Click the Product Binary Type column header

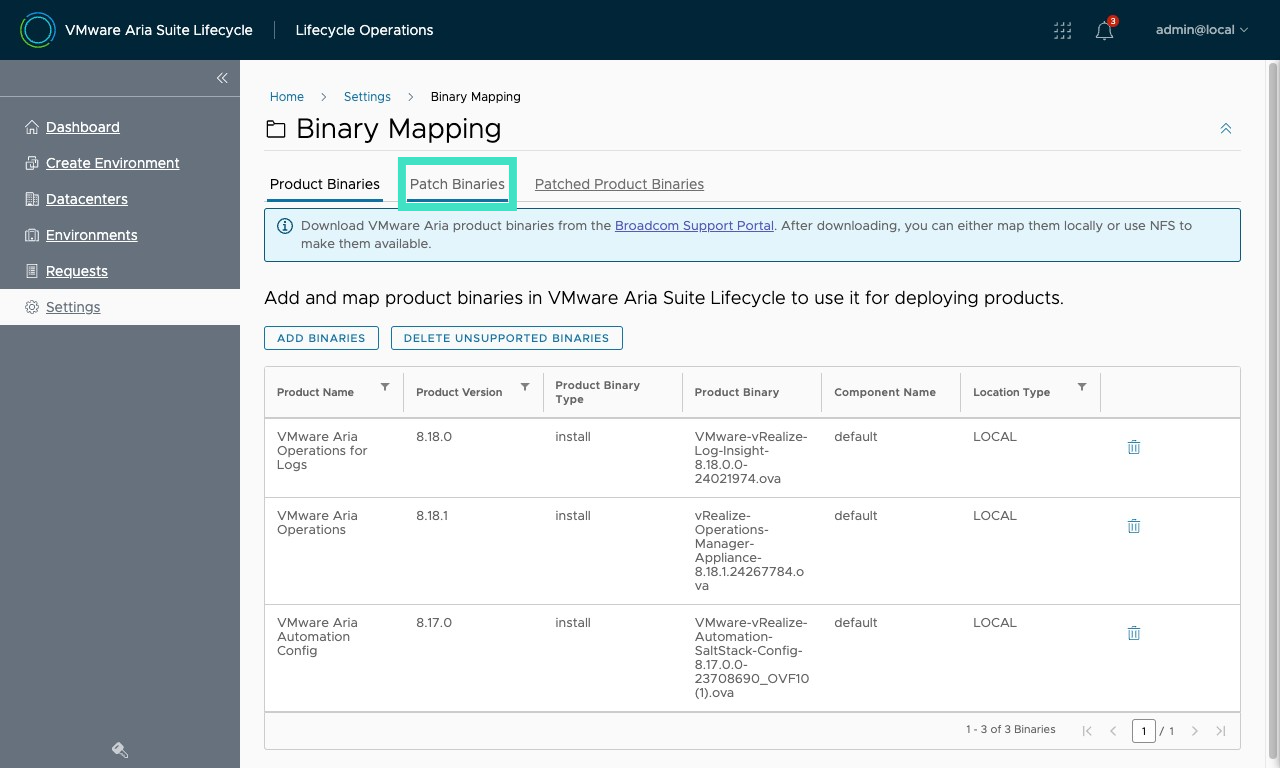click(598, 392)
